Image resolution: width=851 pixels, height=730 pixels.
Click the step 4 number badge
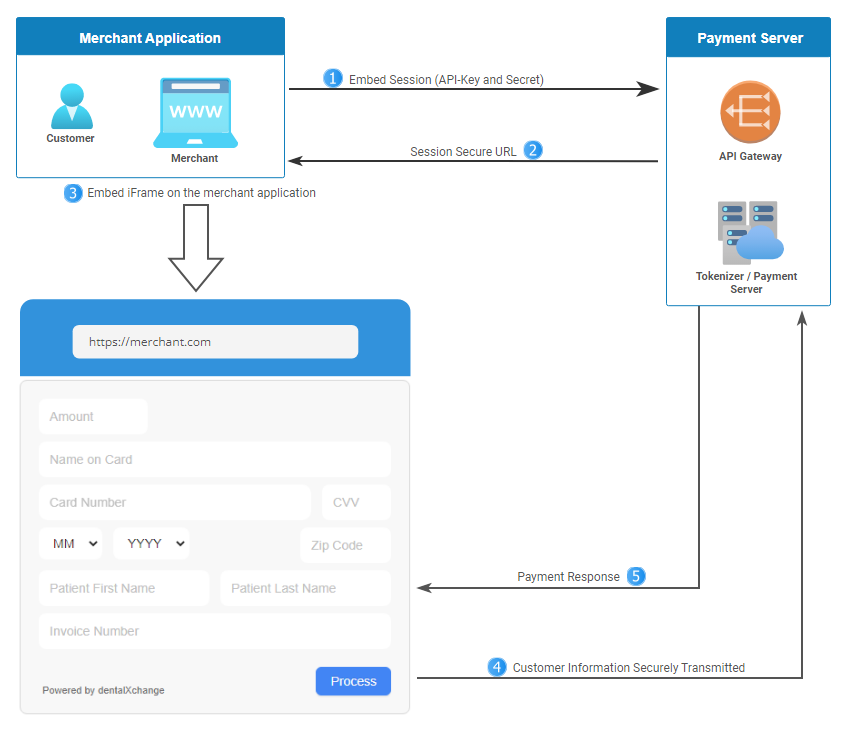(496, 667)
